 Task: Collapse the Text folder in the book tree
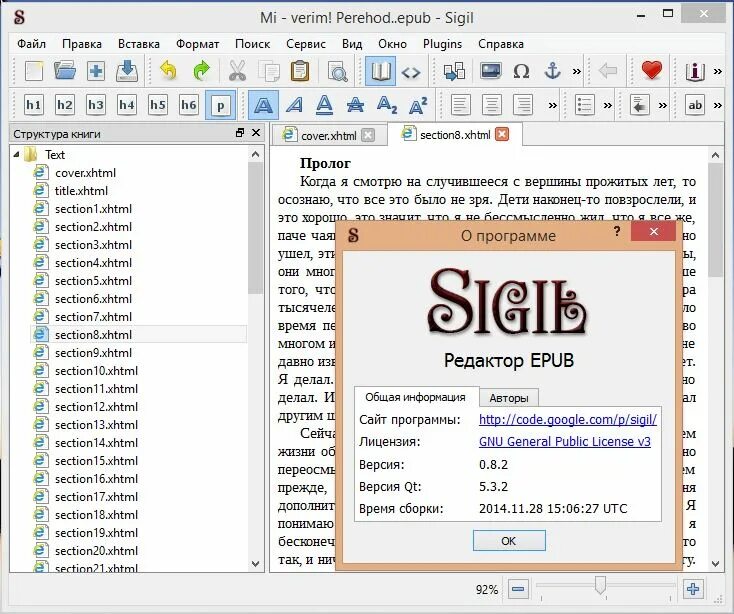pyautogui.click(x=17, y=154)
